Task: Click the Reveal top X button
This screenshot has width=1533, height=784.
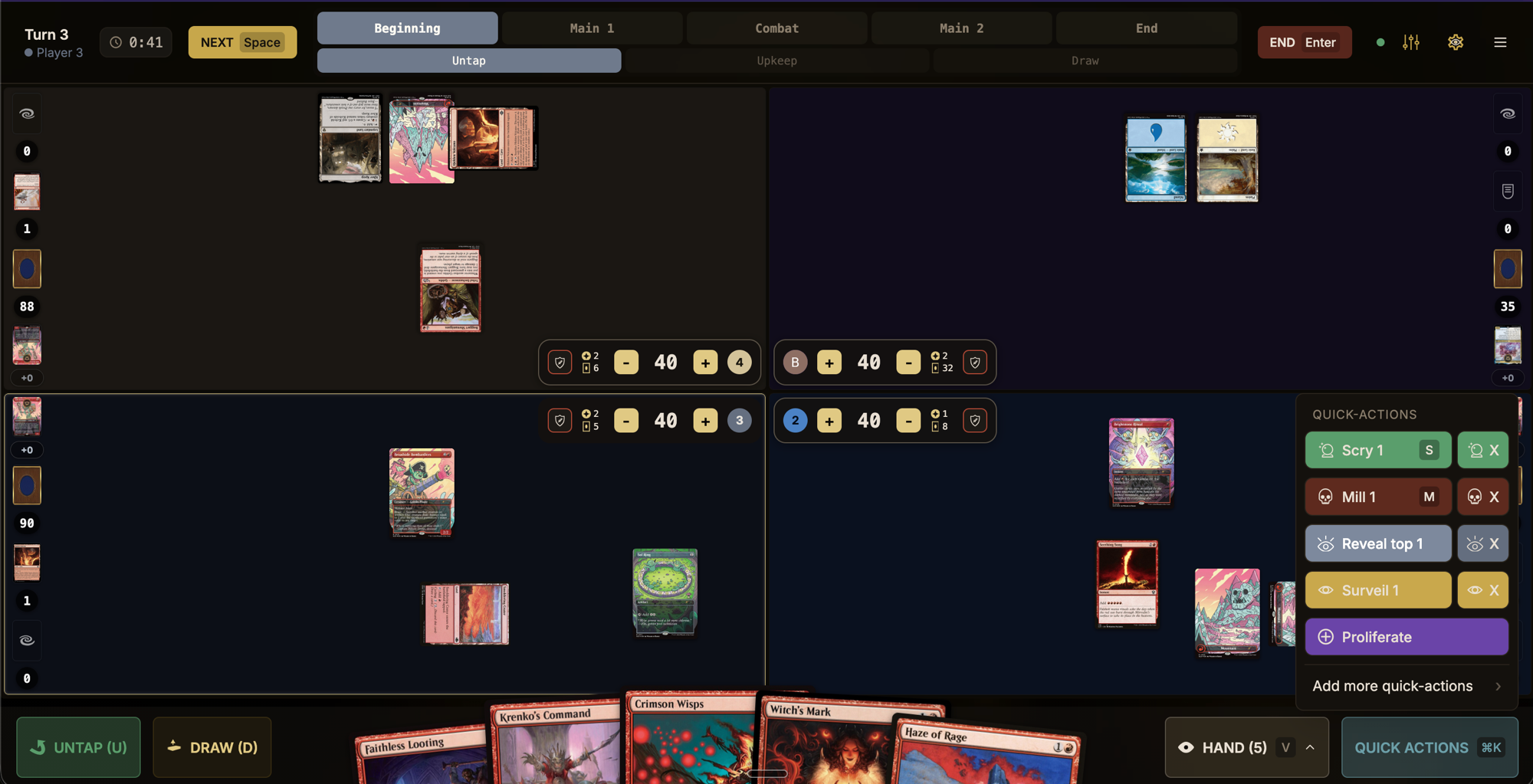Action: coord(1483,543)
